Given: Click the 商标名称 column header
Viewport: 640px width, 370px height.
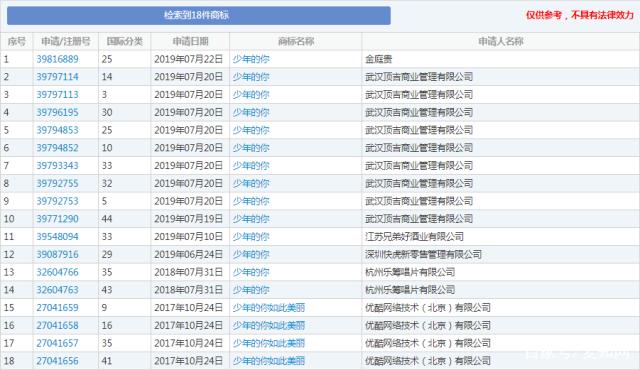Looking at the screenshot, I should tap(296, 41).
